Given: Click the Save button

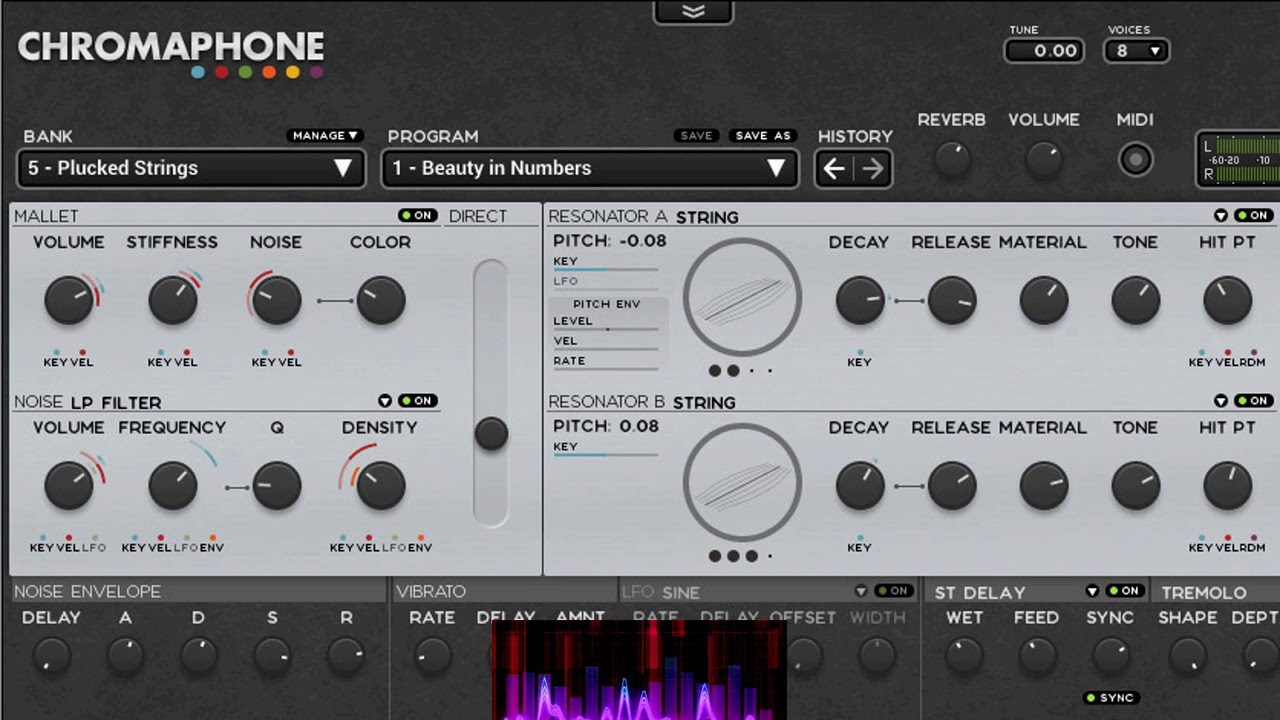Looking at the screenshot, I should pos(696,135).
